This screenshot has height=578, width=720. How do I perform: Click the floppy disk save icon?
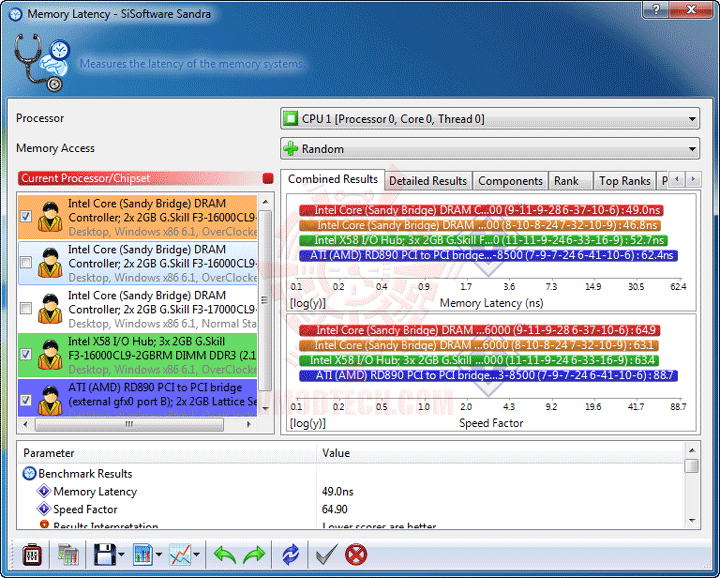click(105, 555)
